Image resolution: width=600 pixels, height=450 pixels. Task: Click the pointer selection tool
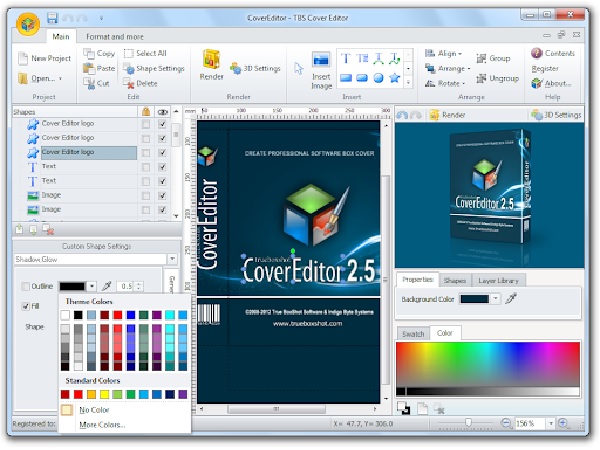(297, 68)
